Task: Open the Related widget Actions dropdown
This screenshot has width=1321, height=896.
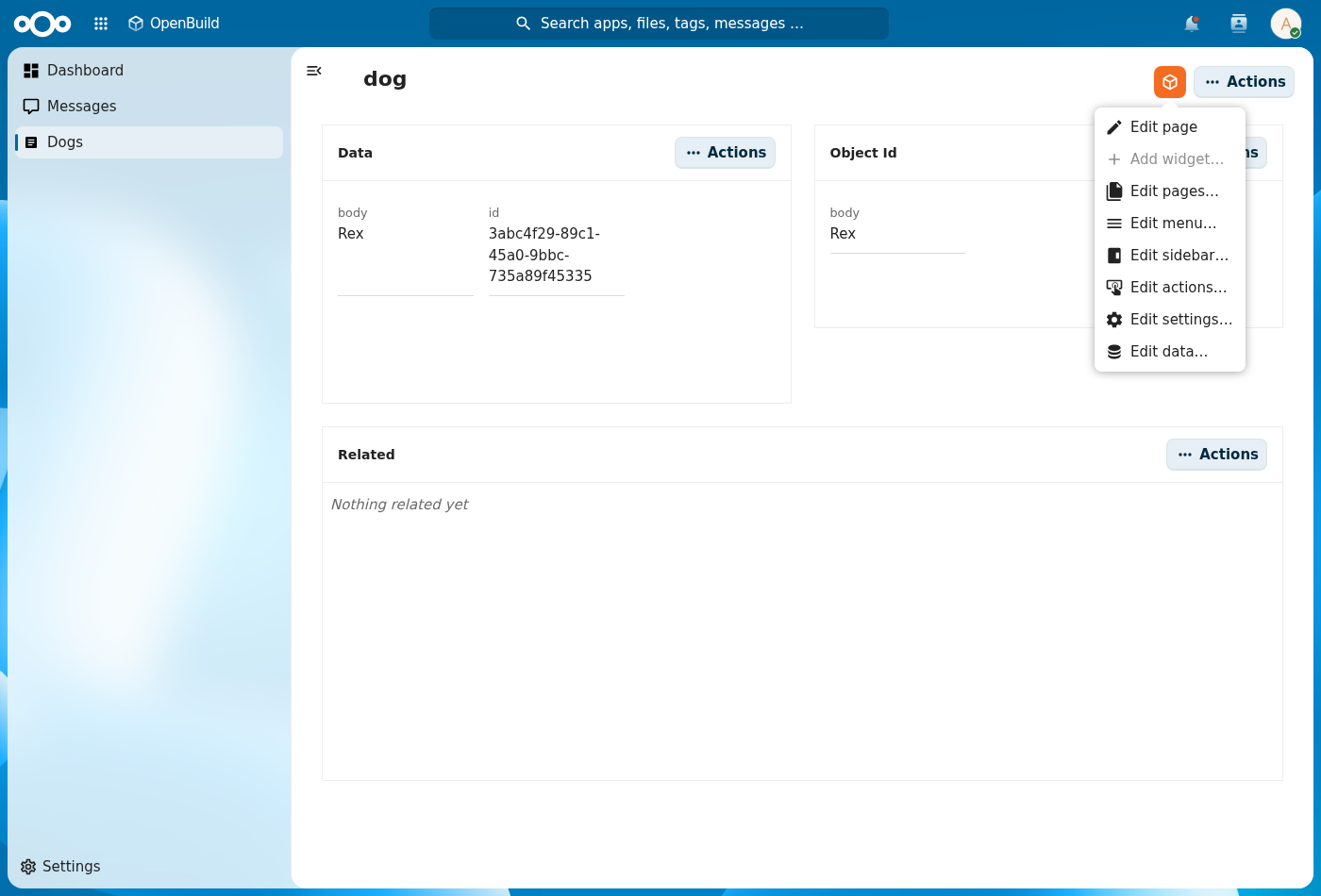Action: coord(1216,455)
